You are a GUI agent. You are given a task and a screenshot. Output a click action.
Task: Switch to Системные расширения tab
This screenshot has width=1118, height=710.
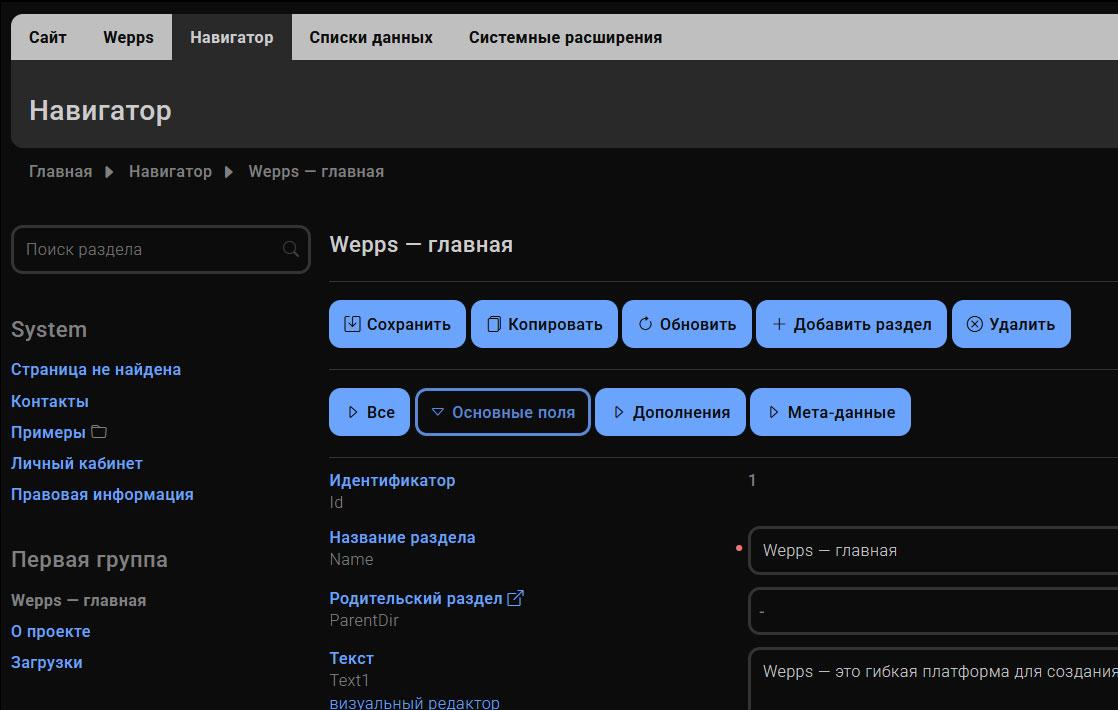click(x=564, y=36)
